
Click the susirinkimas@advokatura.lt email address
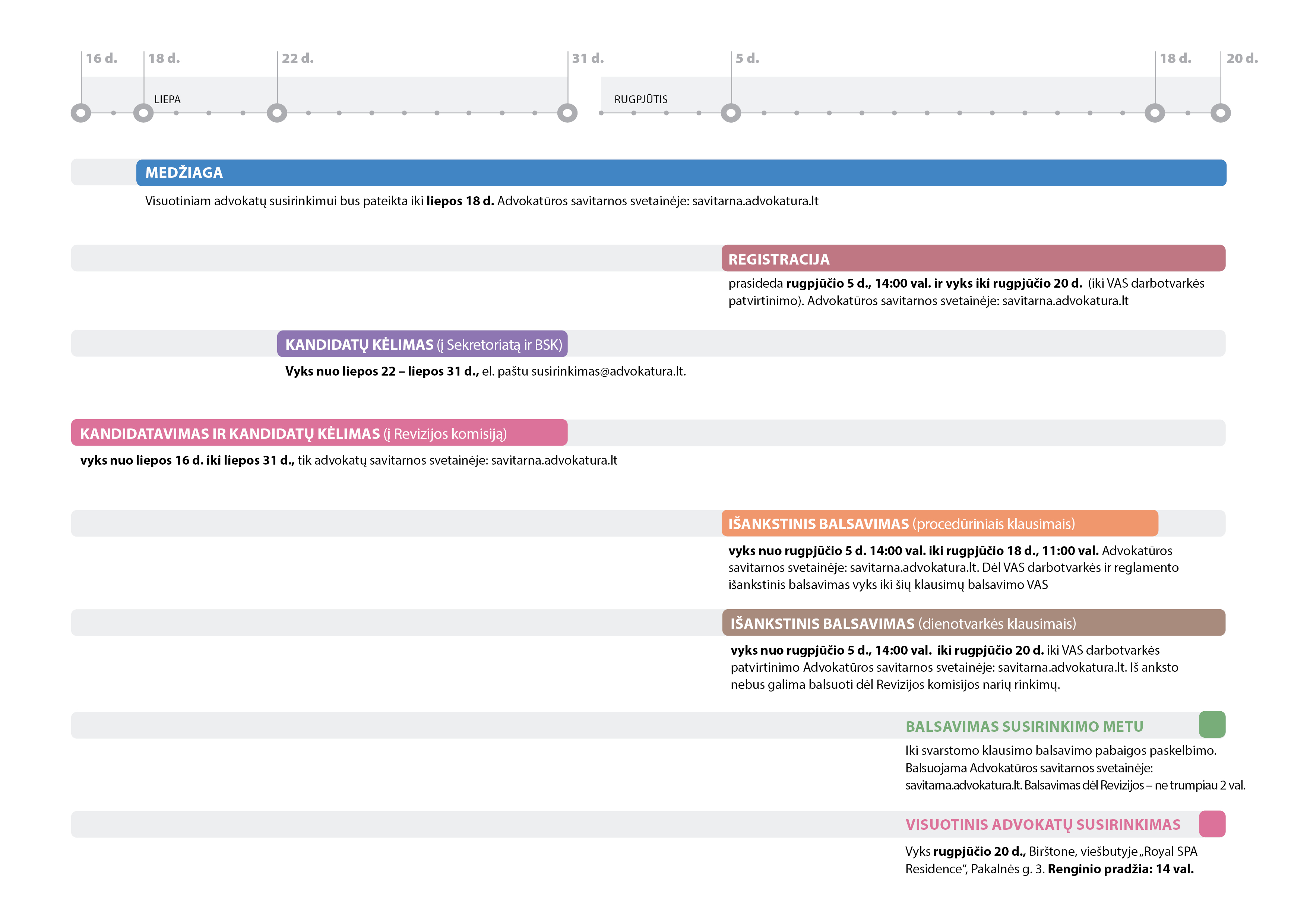point(608,371)
